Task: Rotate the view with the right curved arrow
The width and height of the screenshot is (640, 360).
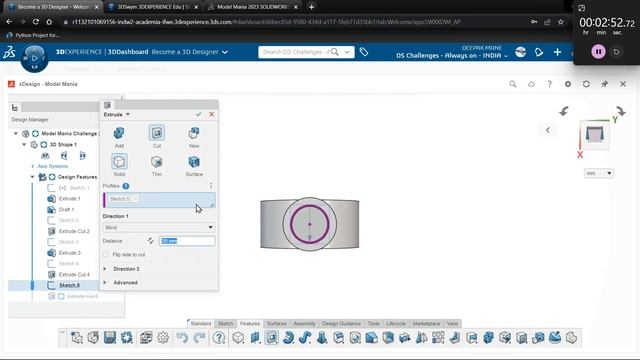Action: tap(620, 111)
